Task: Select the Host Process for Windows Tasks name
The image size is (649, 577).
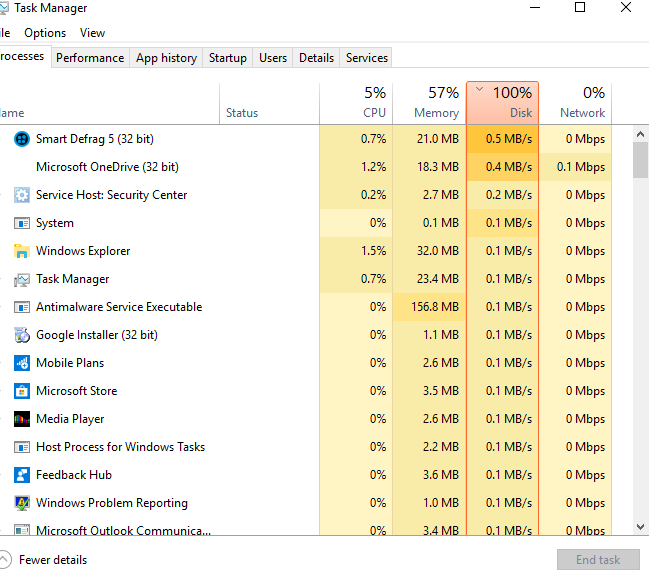Action: pyautogui.click(x=120, y=447)
